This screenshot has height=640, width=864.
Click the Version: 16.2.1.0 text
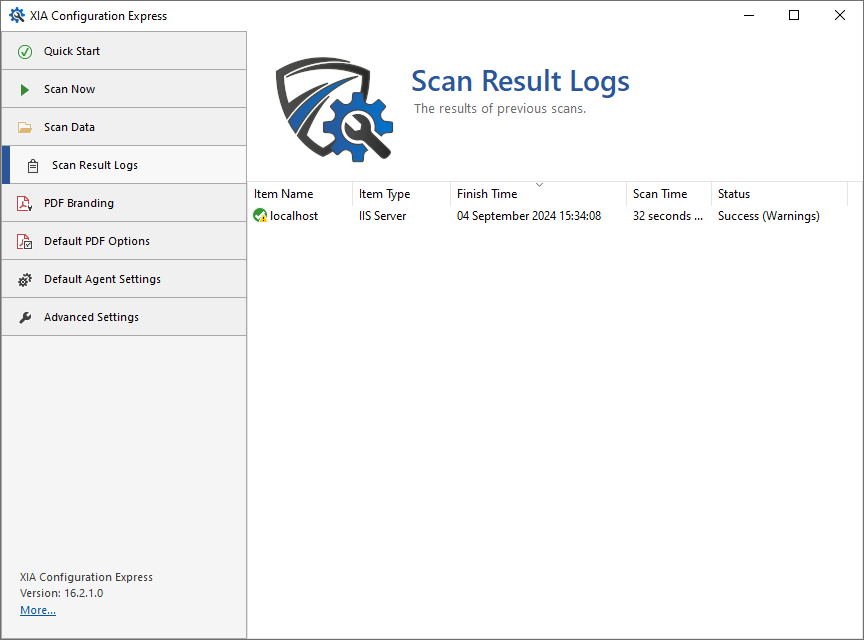tap(61, 593)
